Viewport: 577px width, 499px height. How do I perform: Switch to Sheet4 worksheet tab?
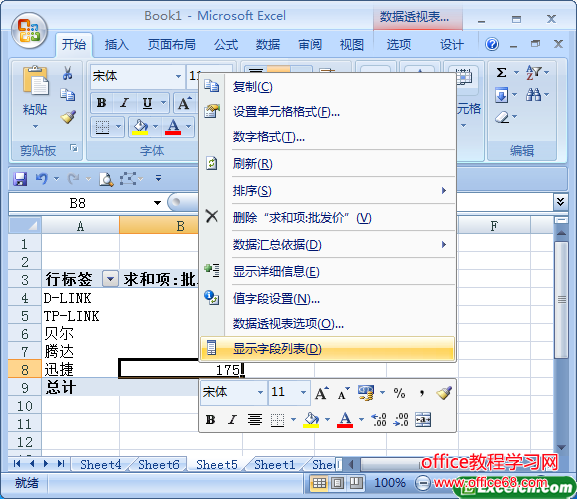tap(100, 465)
